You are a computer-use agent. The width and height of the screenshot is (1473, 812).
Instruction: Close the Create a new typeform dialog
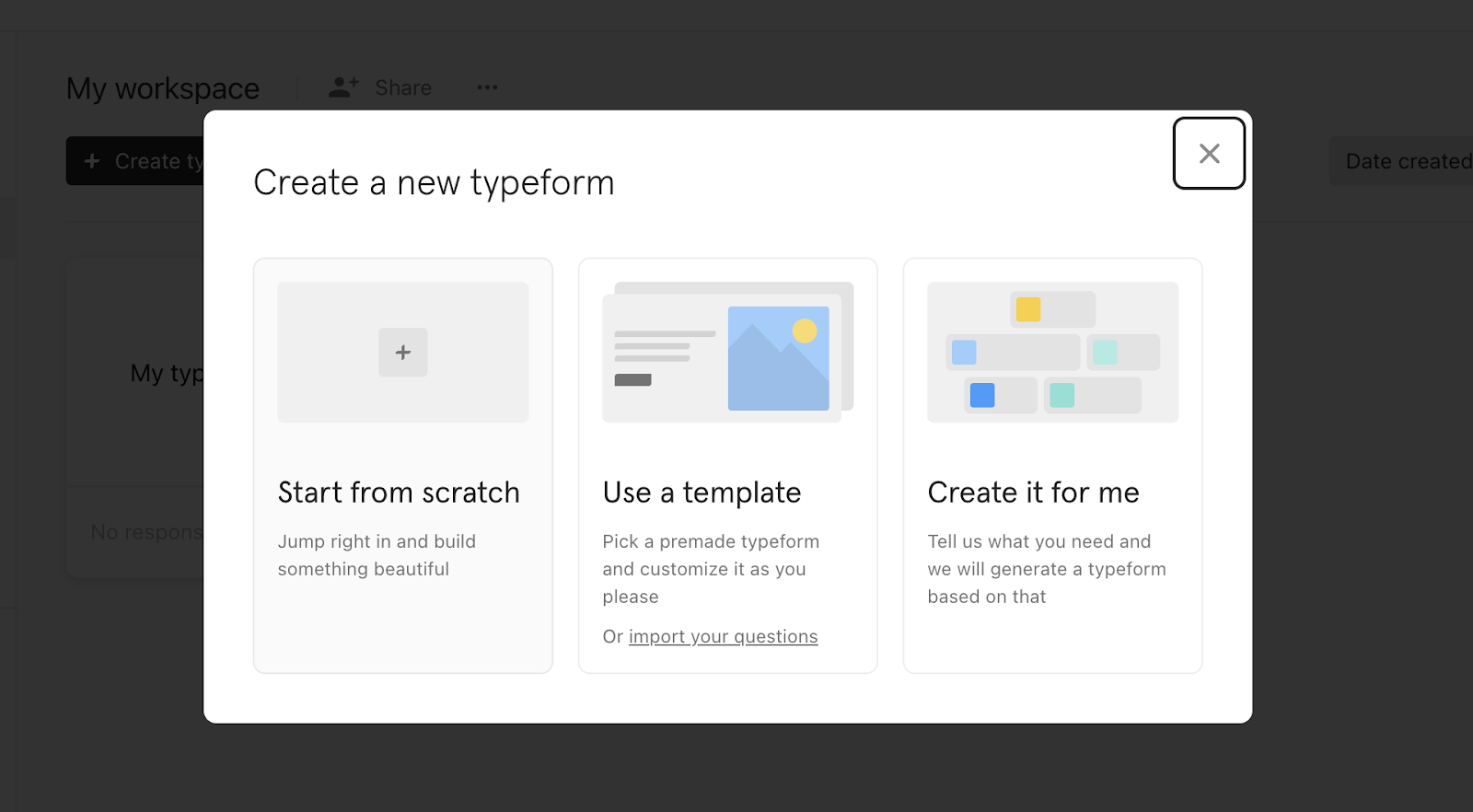(x=1209, y=154)
